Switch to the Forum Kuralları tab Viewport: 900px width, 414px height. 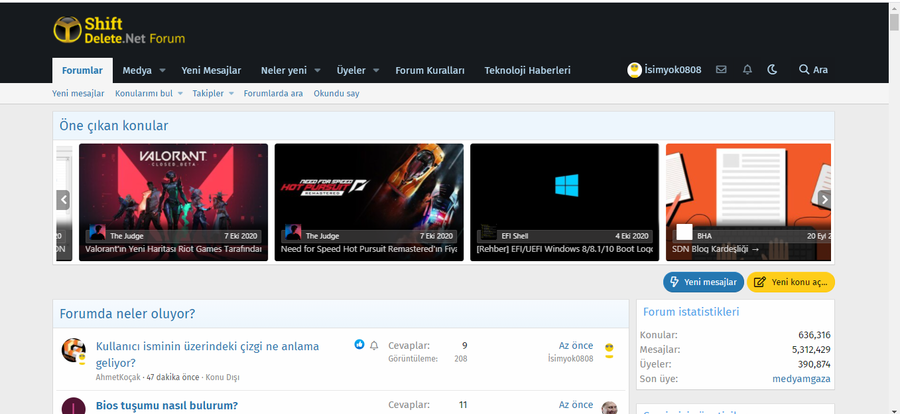point(429,70)
